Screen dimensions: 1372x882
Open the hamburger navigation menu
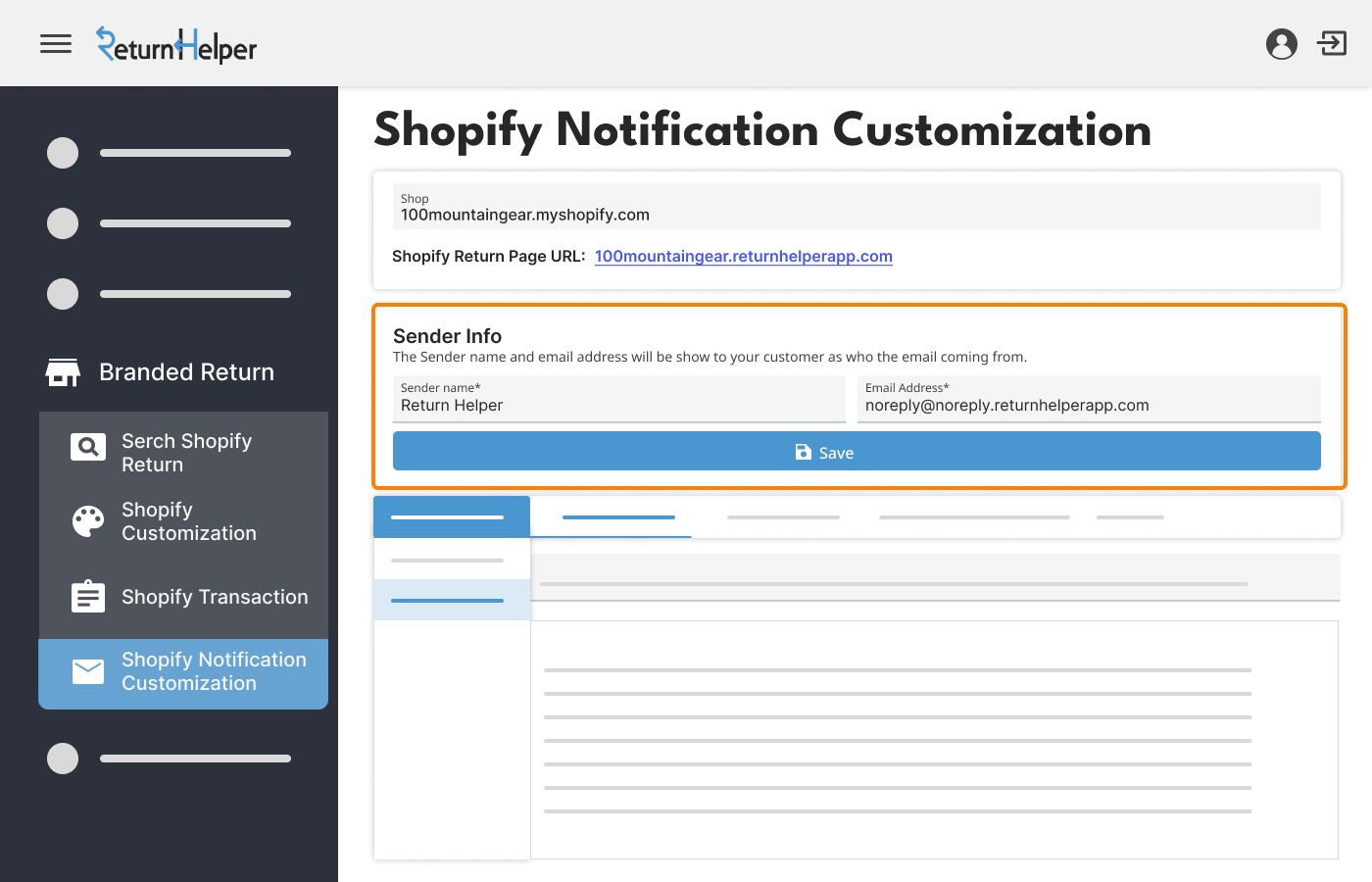(x=56, y=44)
